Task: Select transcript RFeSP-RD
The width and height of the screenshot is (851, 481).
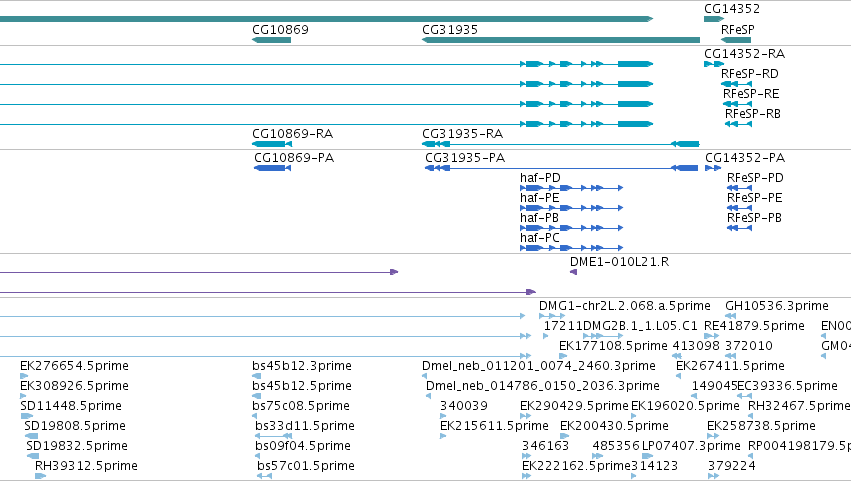Action: 750,74
